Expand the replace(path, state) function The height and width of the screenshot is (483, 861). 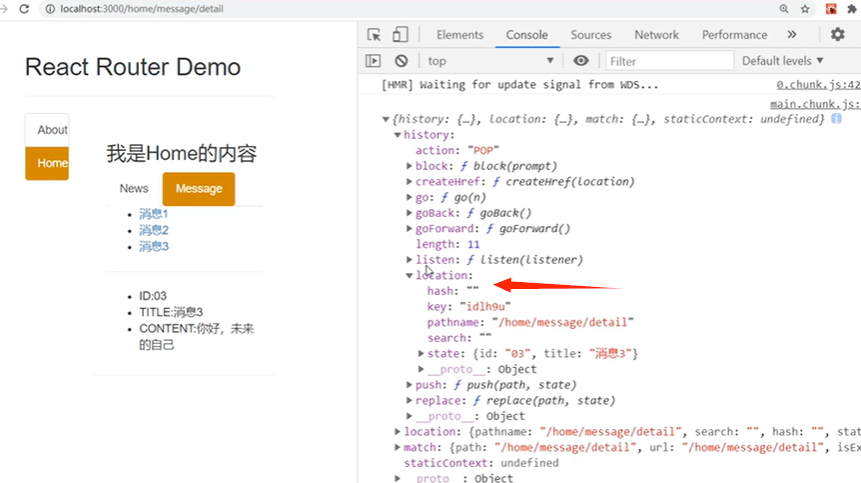pos(409,400)
